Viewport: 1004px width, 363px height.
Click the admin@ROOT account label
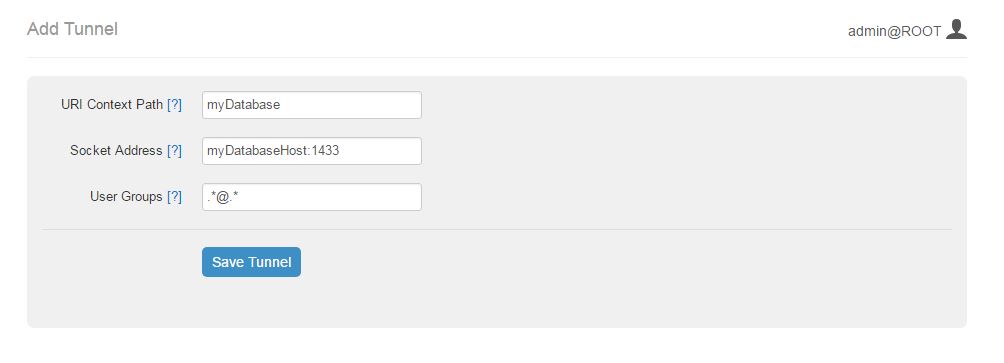[895, 31]
